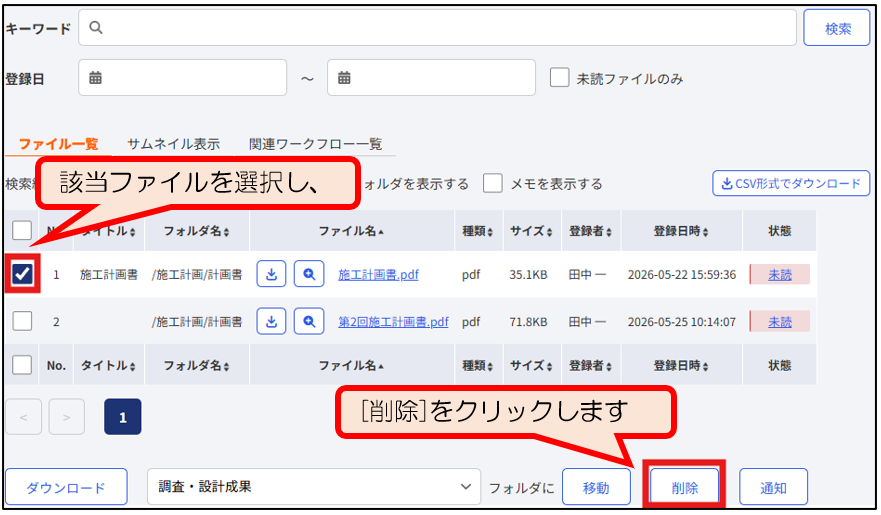The height and width of the screenshot is (515, 881).
Task: Focus the キーワード search input field
Action: pos(437,28)
